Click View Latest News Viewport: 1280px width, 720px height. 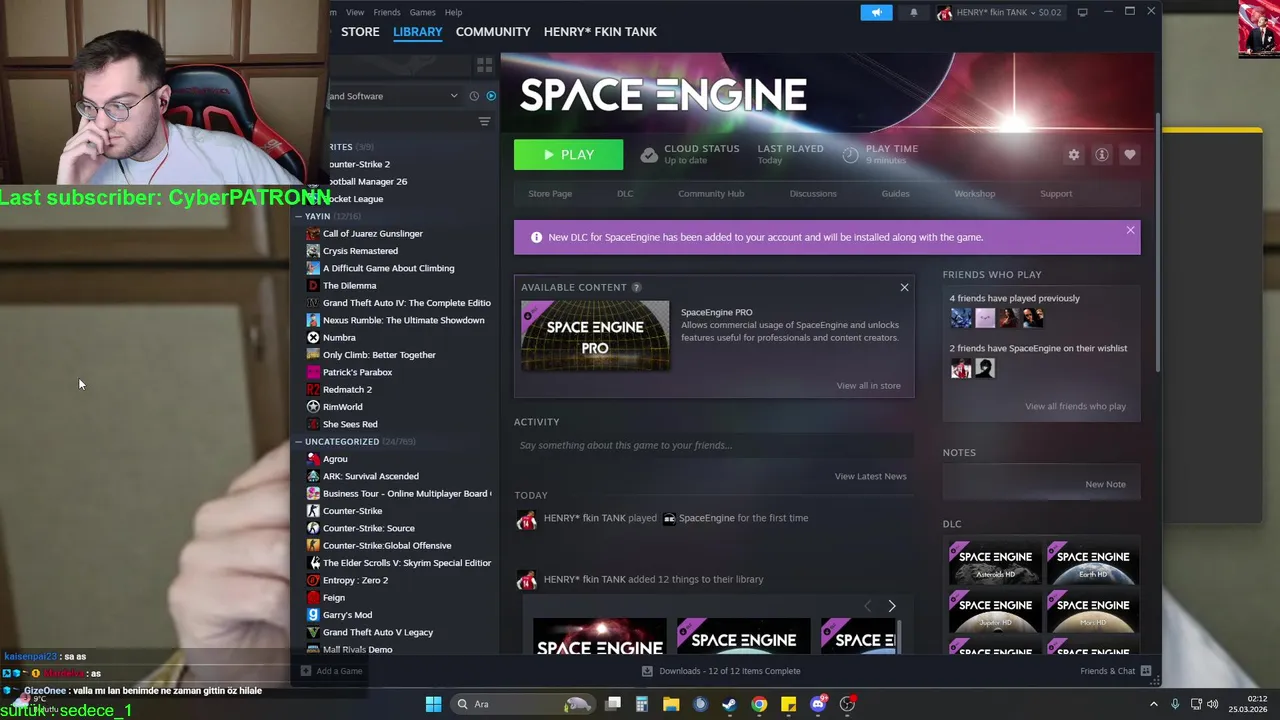point(870,476)
